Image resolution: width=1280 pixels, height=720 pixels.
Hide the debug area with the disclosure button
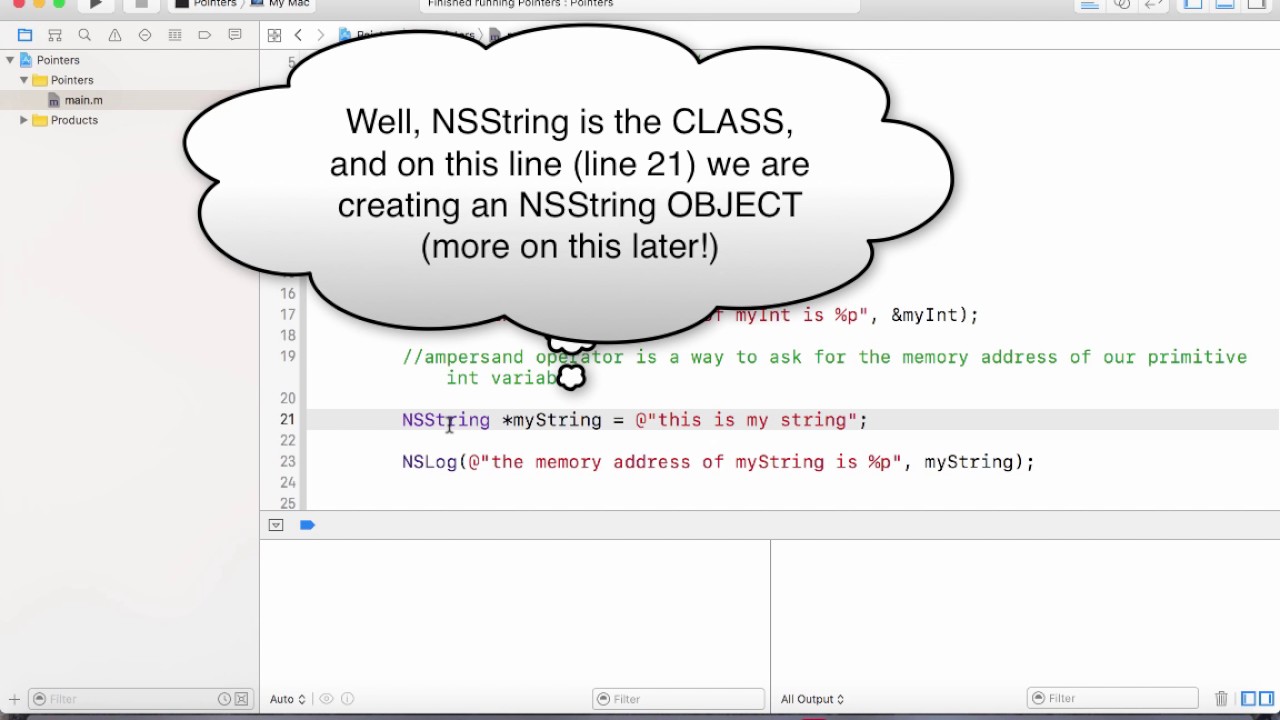tap(276, 525)
